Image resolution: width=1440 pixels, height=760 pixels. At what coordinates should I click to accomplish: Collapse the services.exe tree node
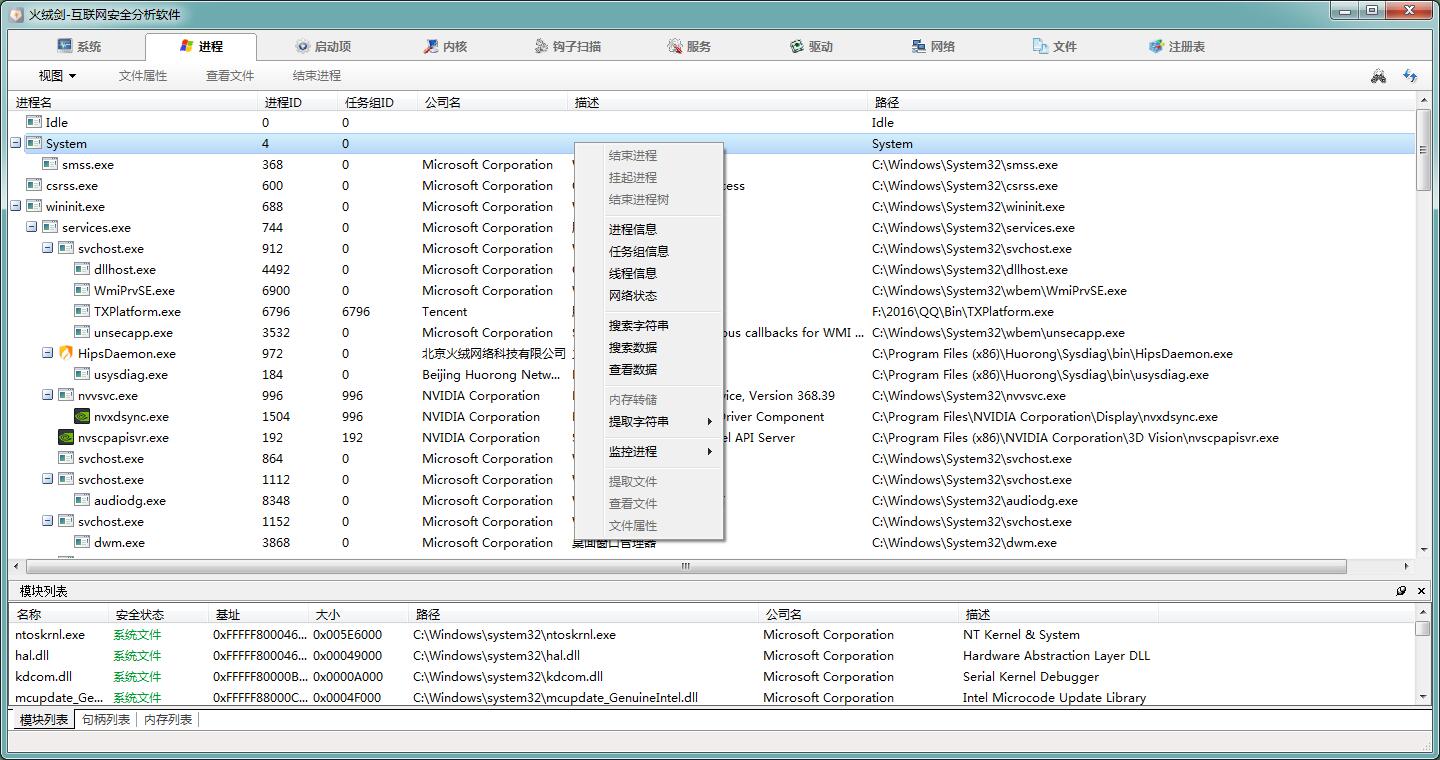point(32,227)
